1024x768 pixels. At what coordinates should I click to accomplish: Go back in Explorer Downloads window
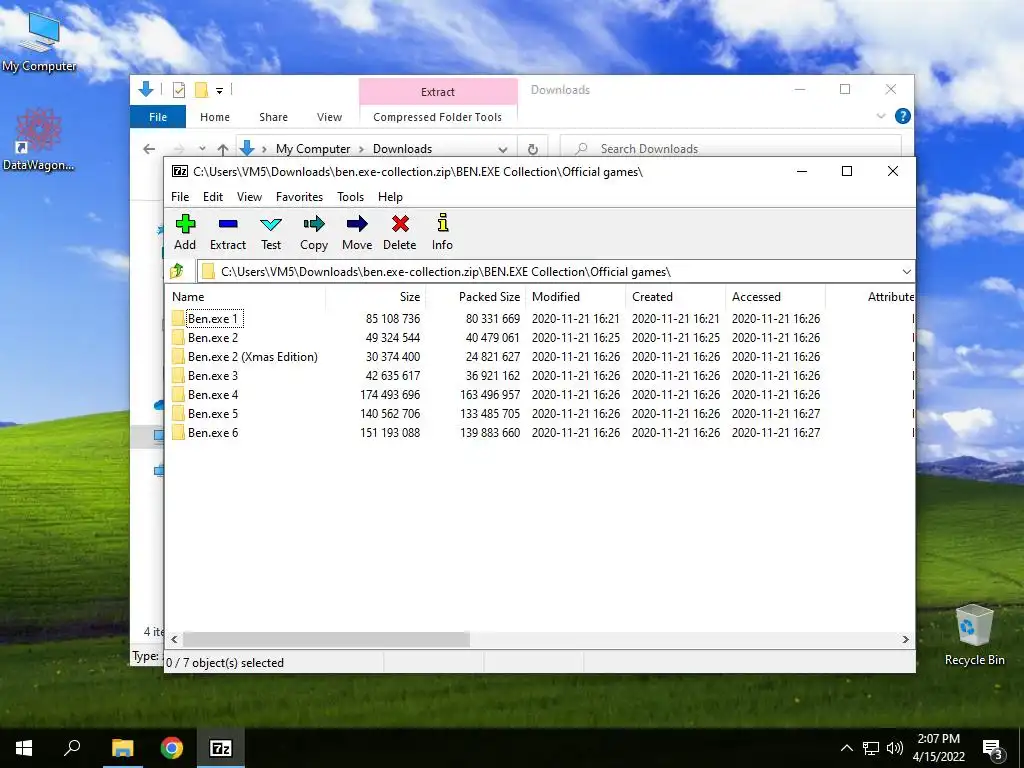[x=149, y=149]
